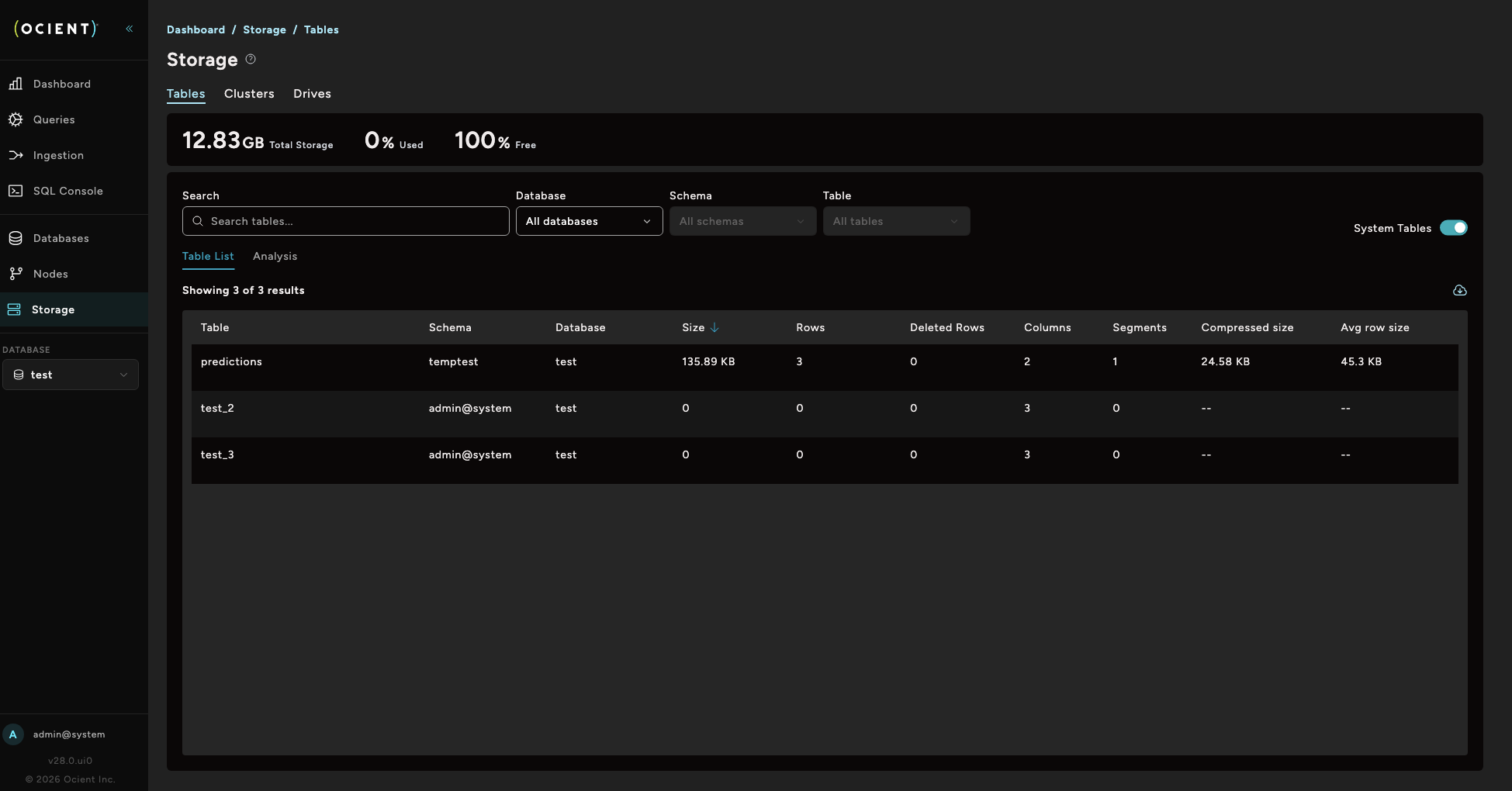This screenshot has width=1512, height=791.
Task: Click the Tables breadcrumb link
Action: click(321, 29)
